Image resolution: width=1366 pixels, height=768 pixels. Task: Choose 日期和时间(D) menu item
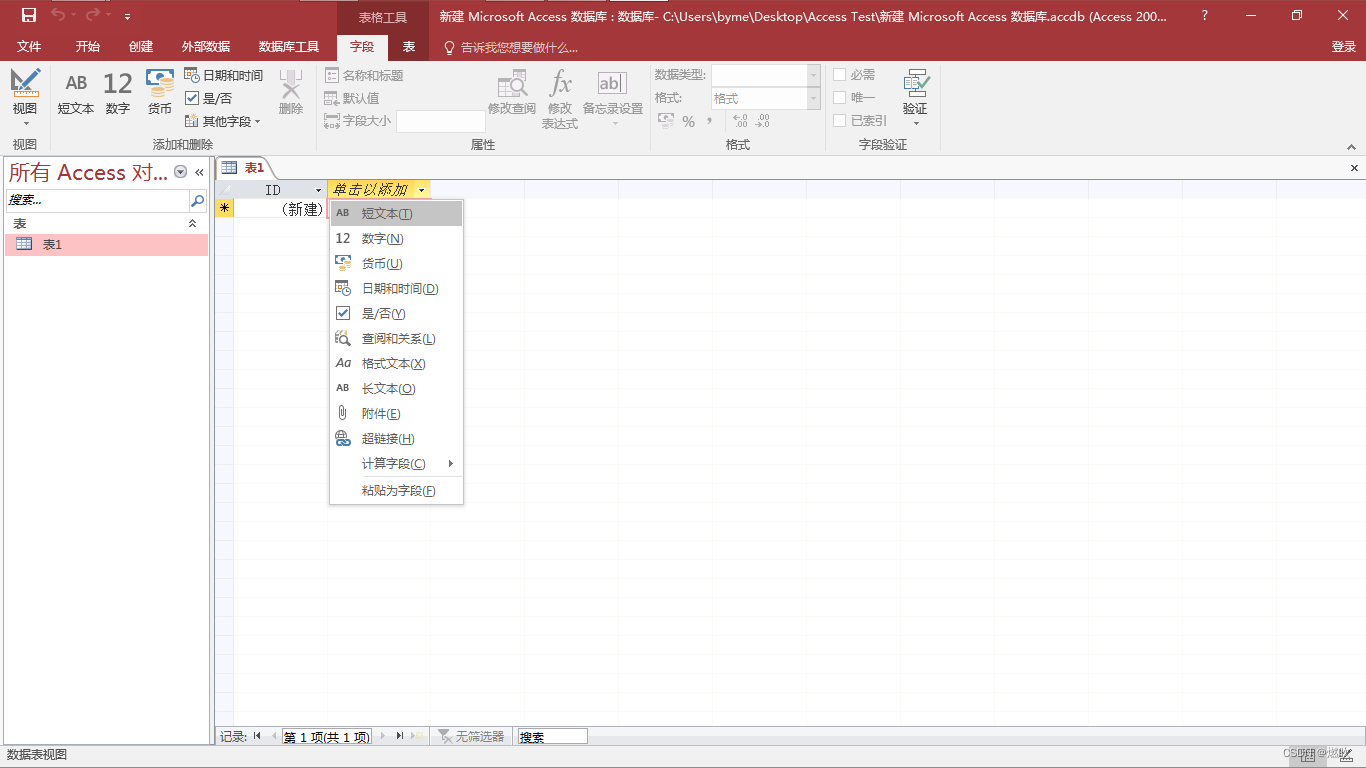coord(397,289)
